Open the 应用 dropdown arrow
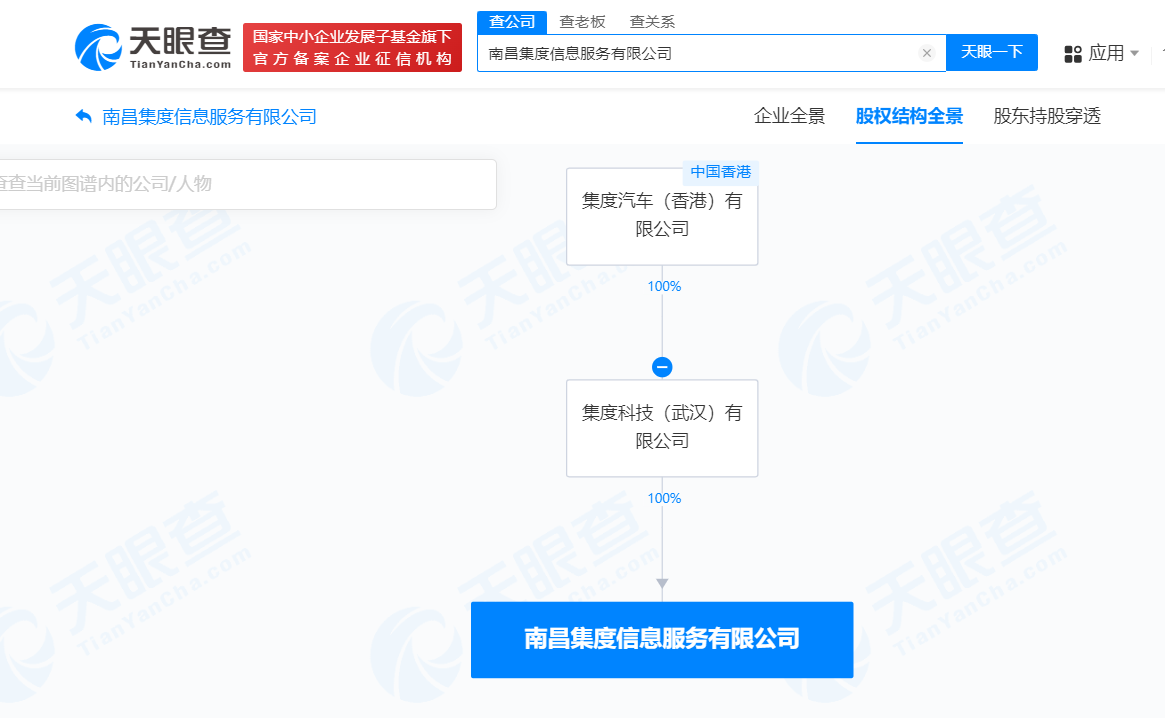The image size is (1165, 718). [x=1134, y=53]
